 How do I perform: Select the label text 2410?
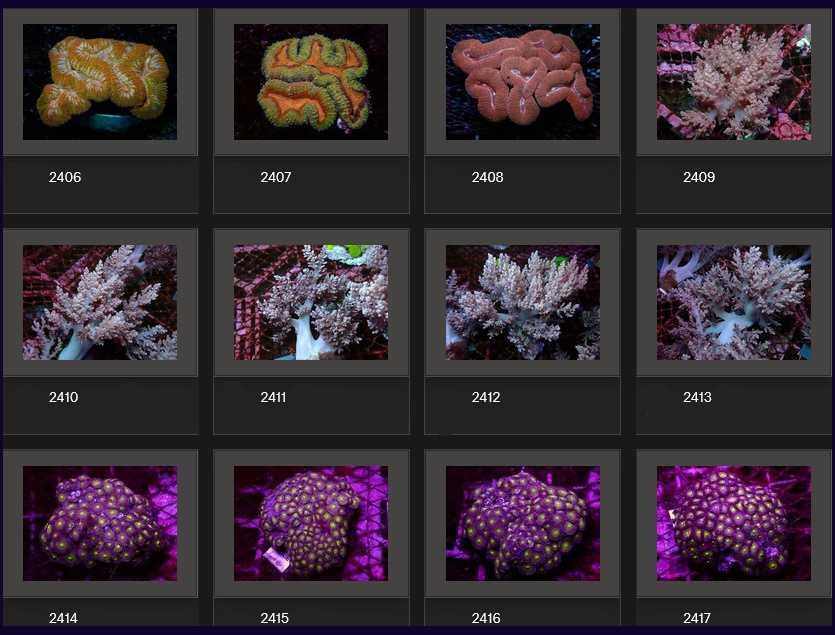point(63,397)
